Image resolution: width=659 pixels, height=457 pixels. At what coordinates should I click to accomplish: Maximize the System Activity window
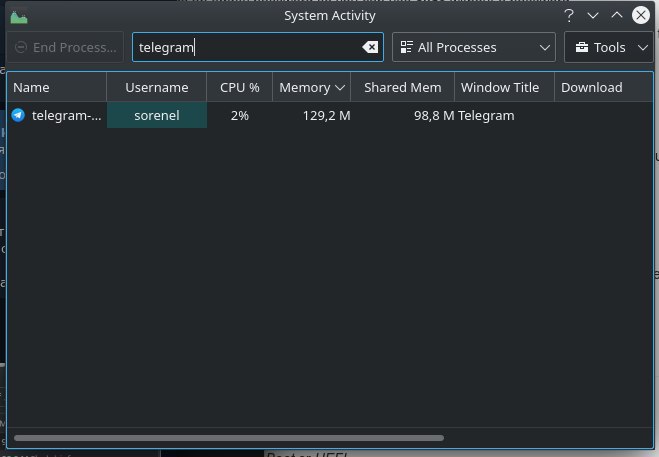[x=617, y=15]
